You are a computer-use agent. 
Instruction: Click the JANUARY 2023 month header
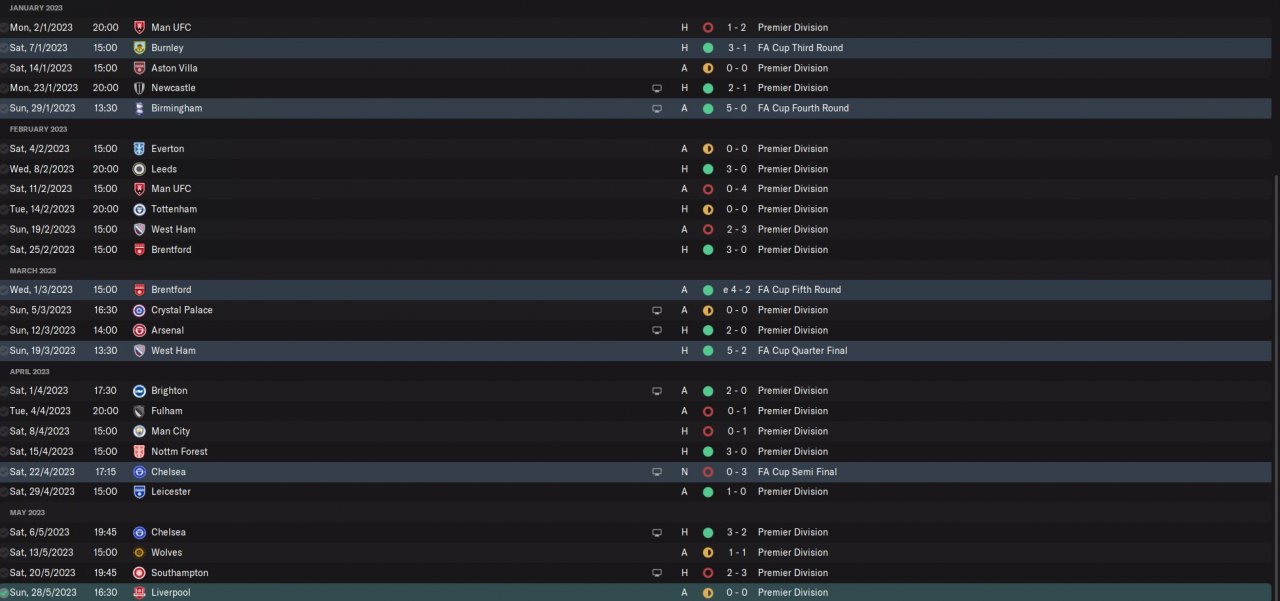tap(36, 8)
